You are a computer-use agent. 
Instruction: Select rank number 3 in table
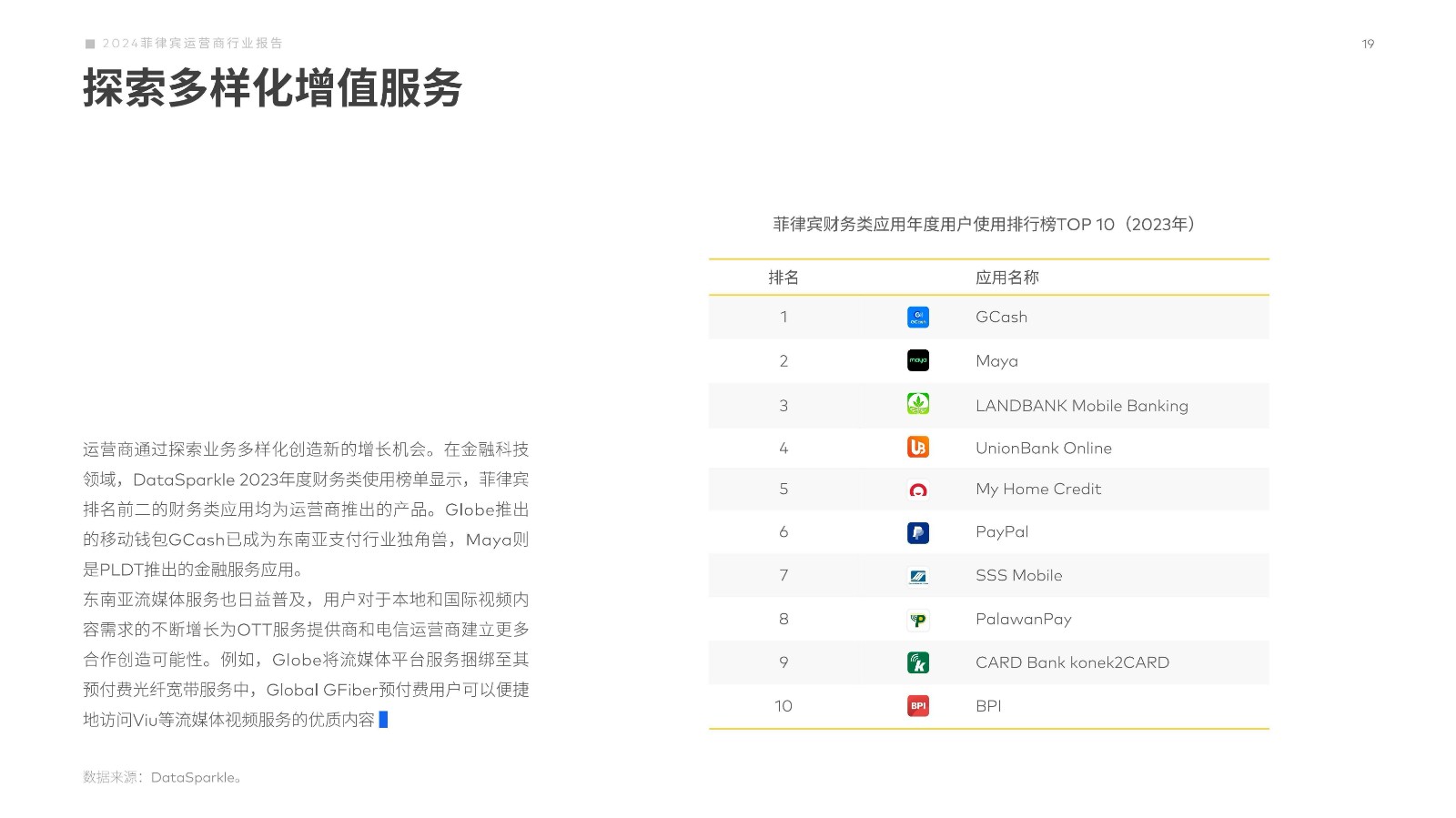tap(784, 406)
